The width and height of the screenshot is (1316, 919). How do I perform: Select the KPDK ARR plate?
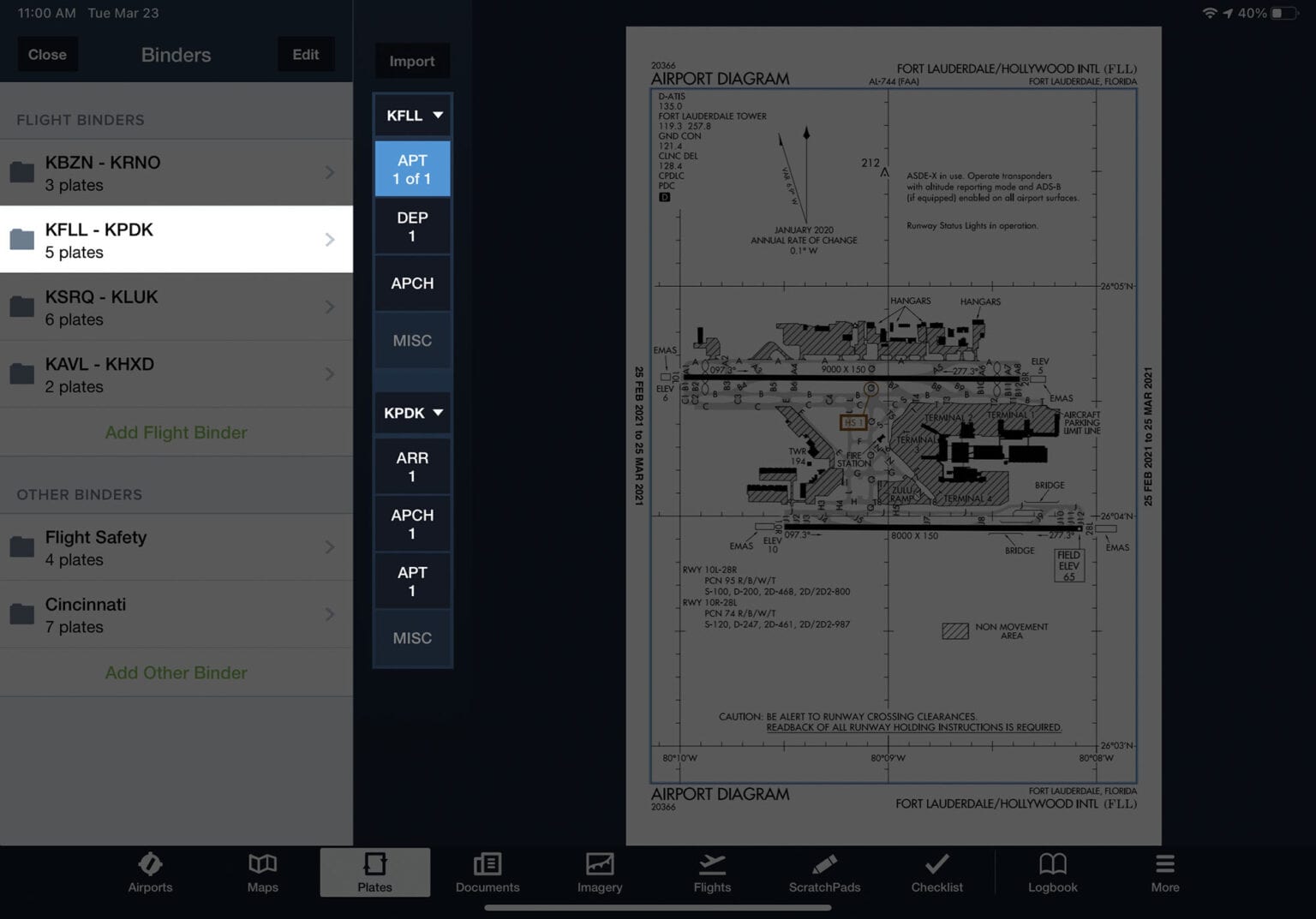(412, 466)
